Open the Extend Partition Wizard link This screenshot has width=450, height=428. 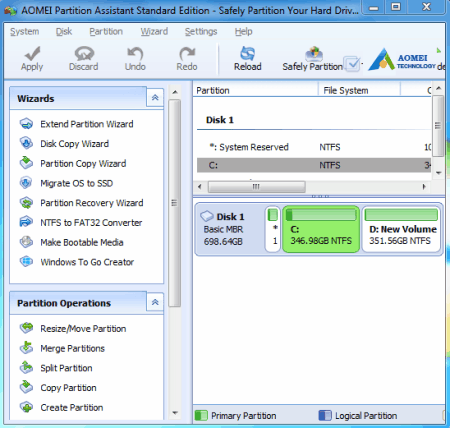[87, 124]
